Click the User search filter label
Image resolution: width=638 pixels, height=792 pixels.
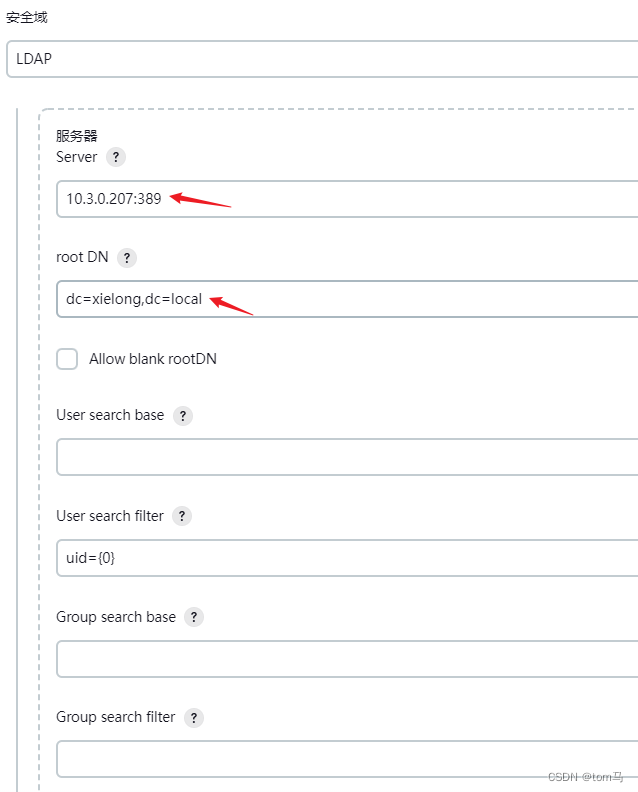click(110, 516)
